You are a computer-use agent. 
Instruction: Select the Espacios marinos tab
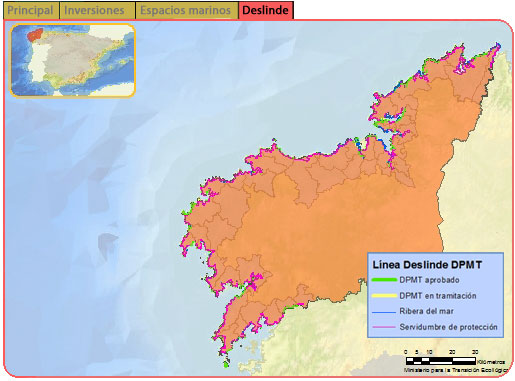point(187,10)
